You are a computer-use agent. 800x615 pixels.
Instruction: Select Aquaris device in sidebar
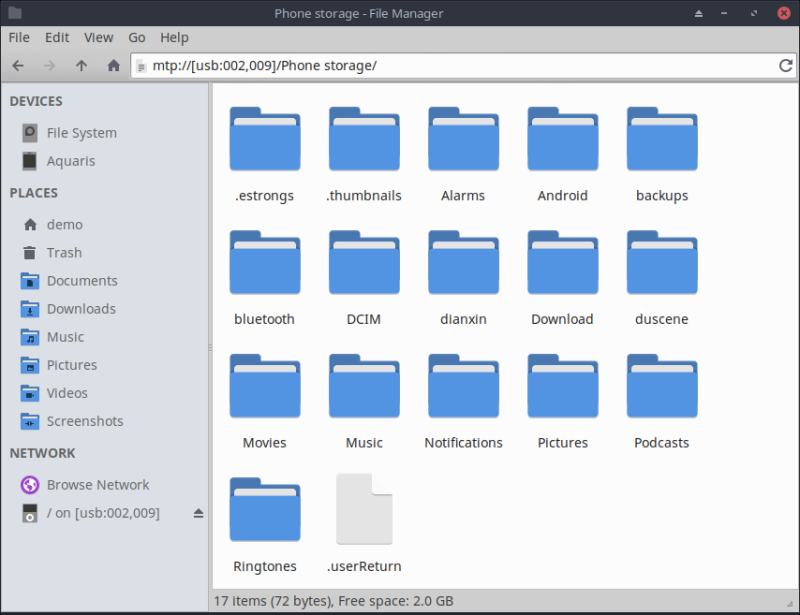pos(70,161)
